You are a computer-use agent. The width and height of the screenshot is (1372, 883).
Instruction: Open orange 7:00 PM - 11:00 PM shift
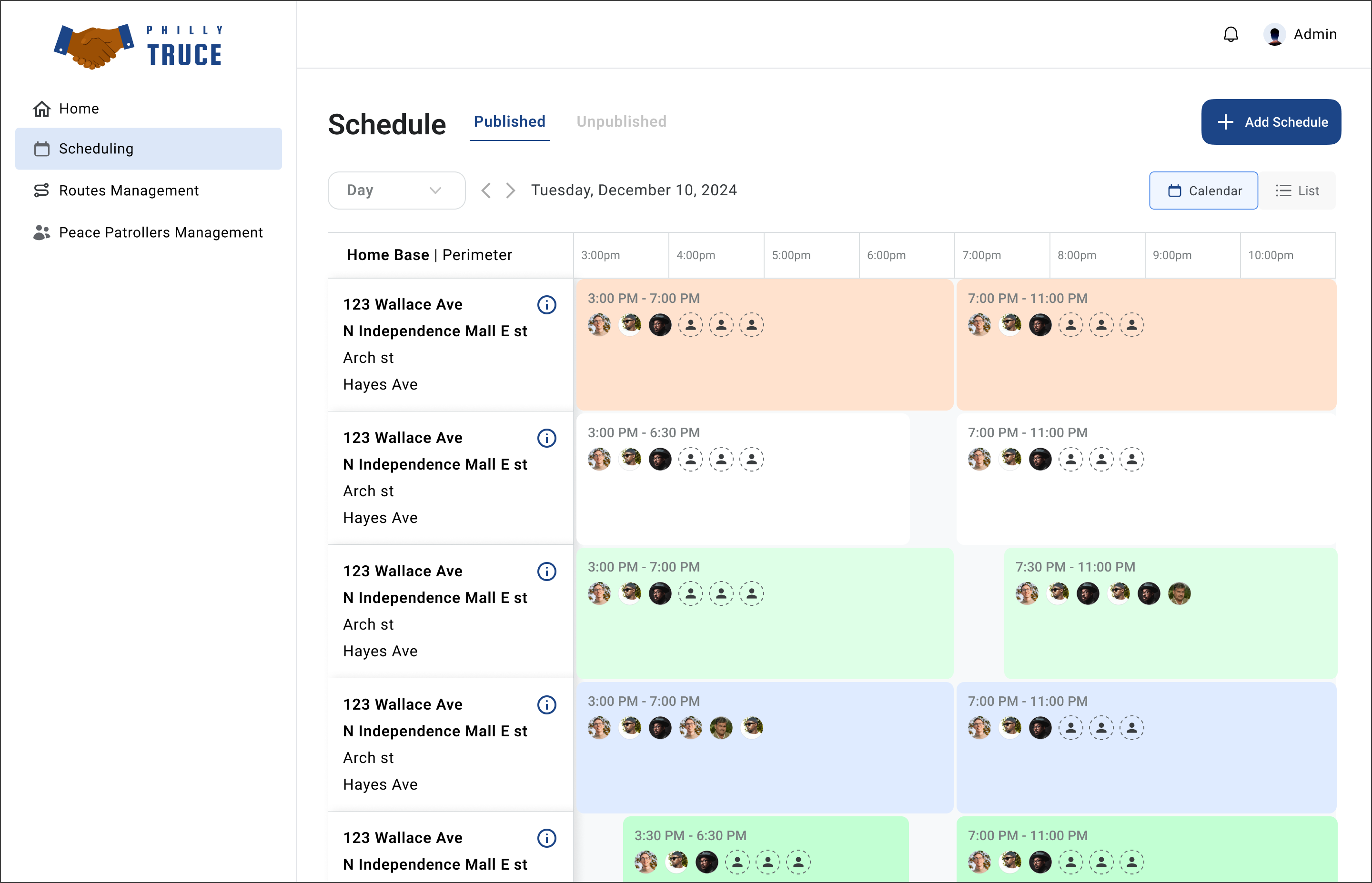(x=1146, y=344)
